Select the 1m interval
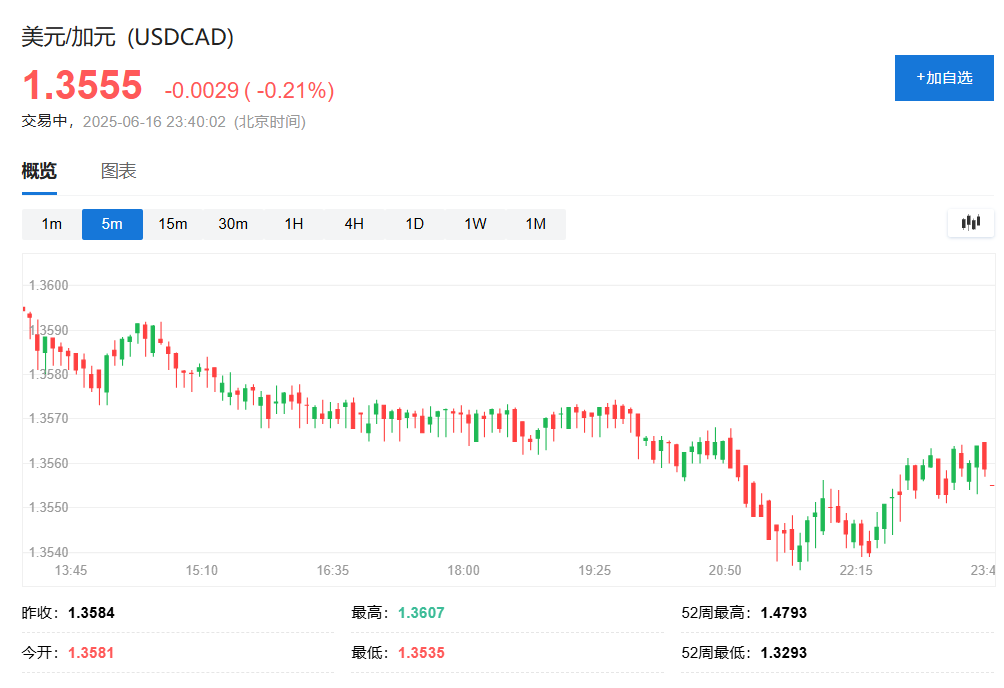The height and width of the screenshot is (688, 1004). (x=52, y=224)
